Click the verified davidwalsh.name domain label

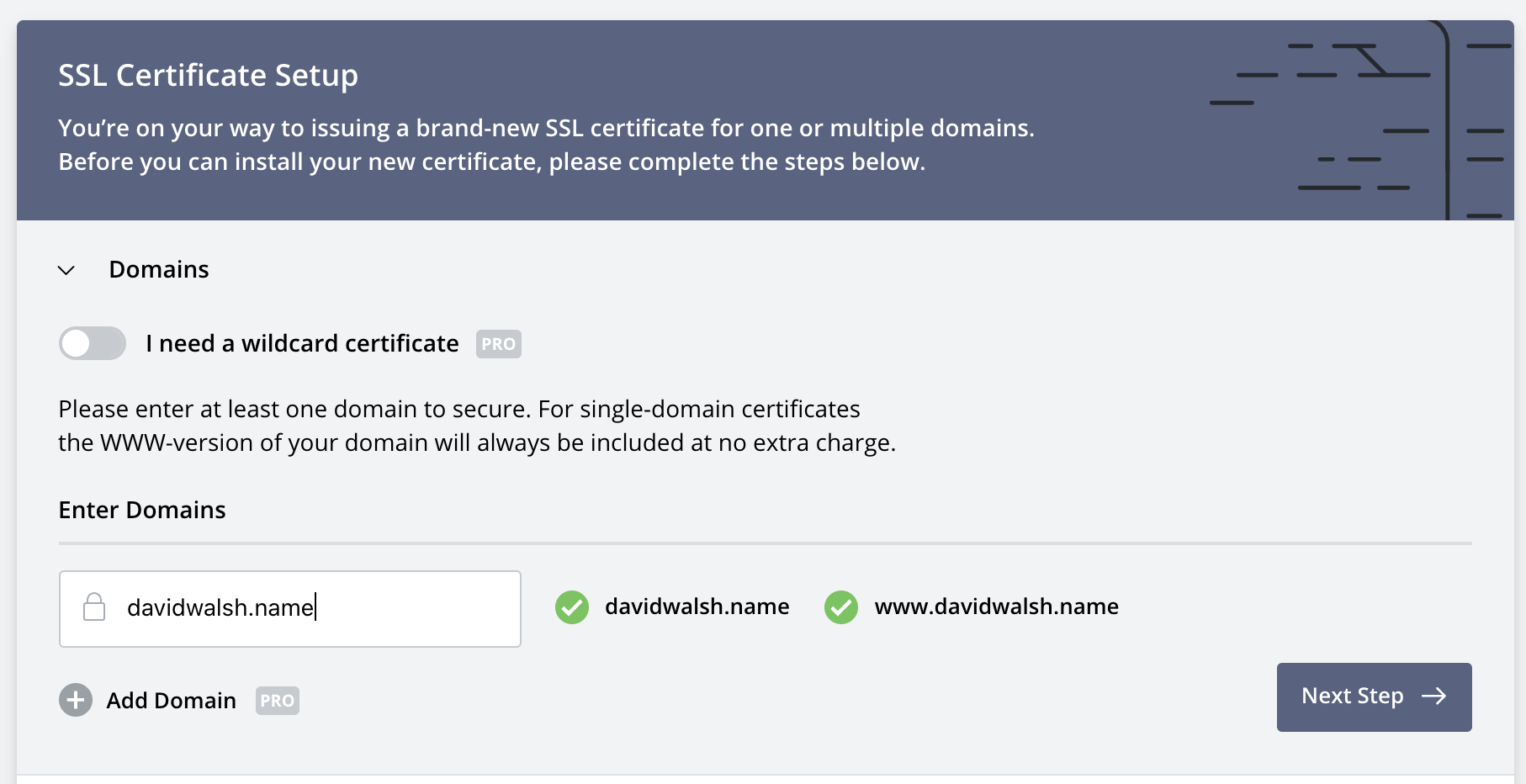697,607
